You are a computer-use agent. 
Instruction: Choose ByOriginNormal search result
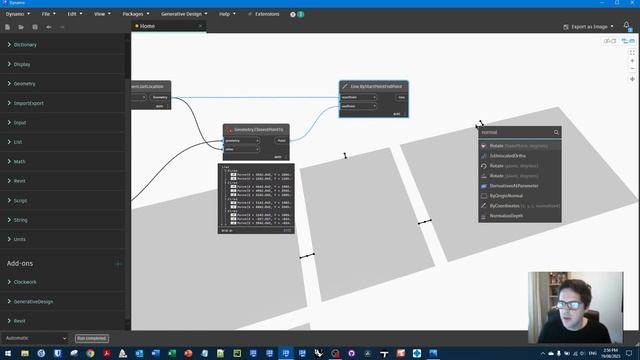520,196
